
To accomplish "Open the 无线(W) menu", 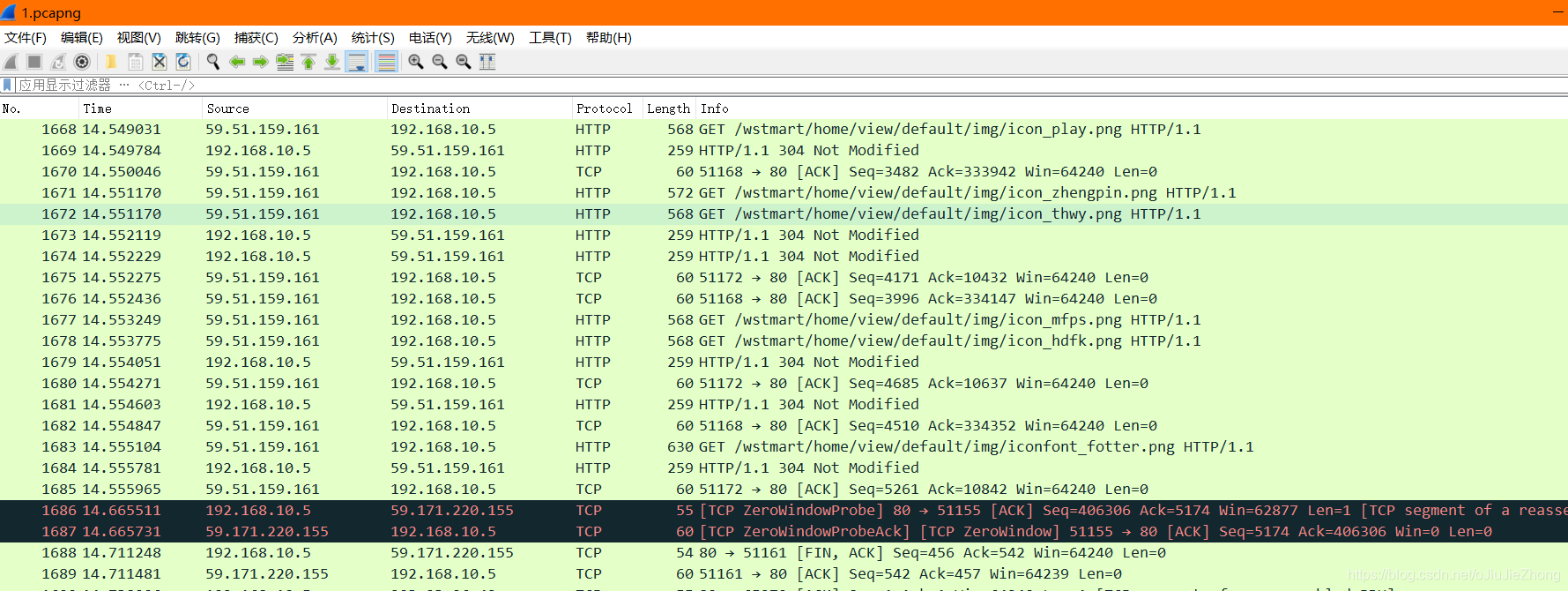I will click(x=490, y=38).
